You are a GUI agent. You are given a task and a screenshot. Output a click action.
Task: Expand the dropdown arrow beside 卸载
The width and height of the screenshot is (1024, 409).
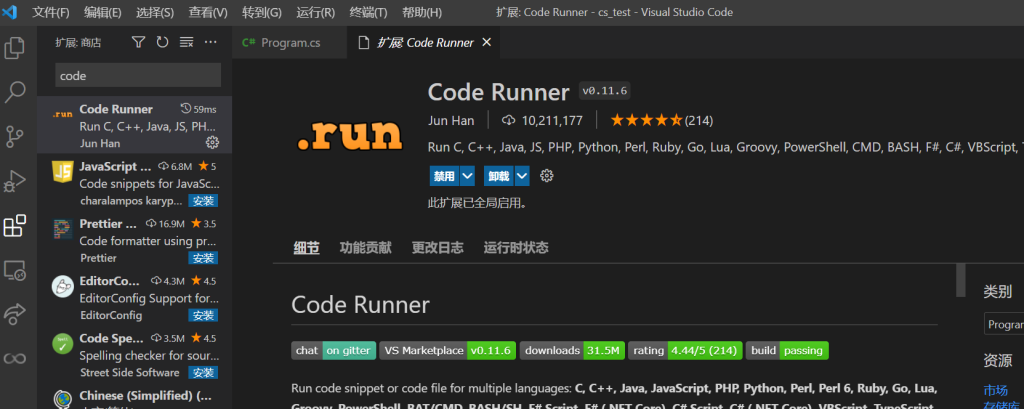522,176
